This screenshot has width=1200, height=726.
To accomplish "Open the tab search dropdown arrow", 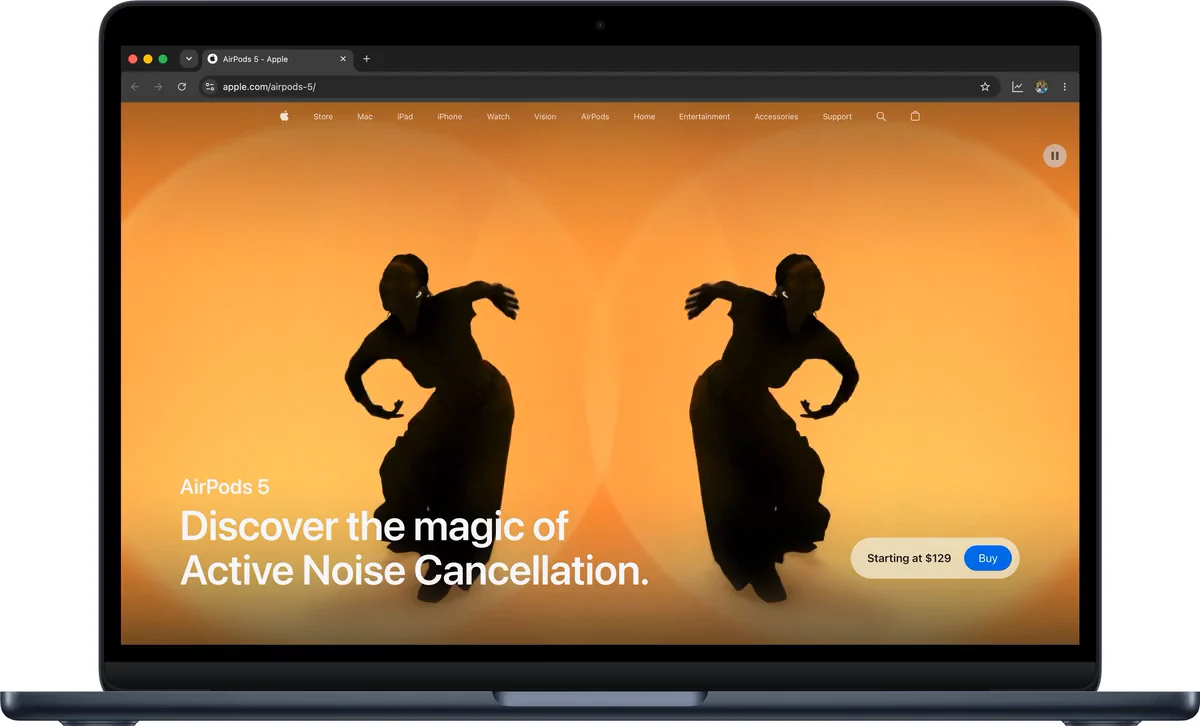I will coord(188,59).
